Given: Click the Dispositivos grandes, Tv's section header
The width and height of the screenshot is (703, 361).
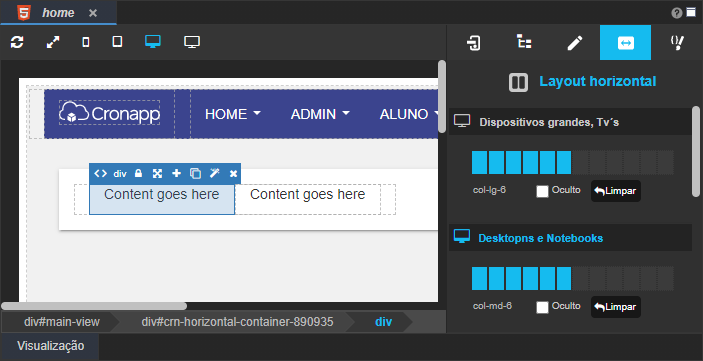Looking at the screenshot, I should [x=570, y=122].
